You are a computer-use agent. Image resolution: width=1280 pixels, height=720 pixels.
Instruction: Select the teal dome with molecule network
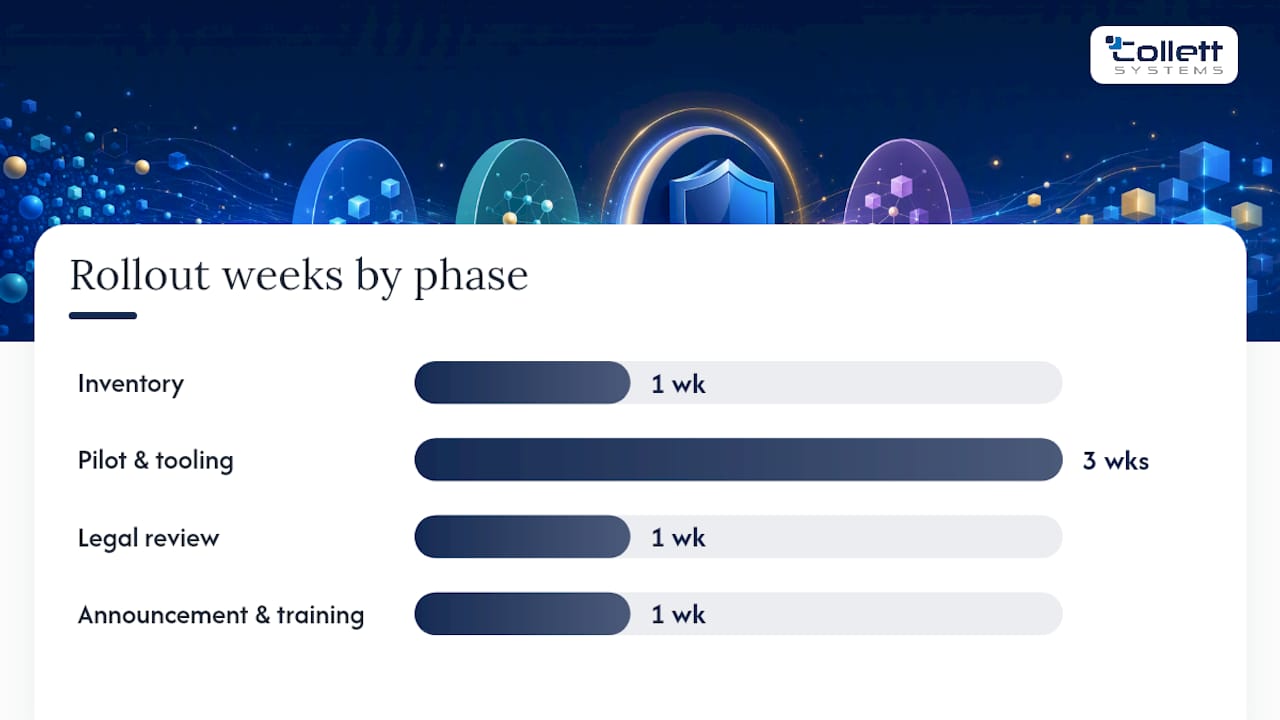518,182
